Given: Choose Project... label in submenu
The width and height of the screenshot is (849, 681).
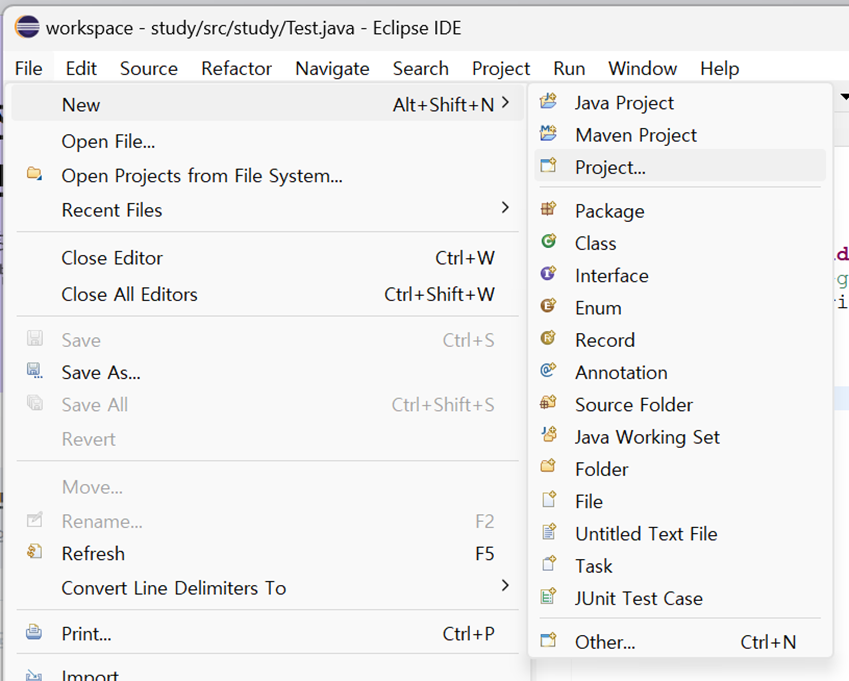Looking at the screenshot, I should 610,167.
